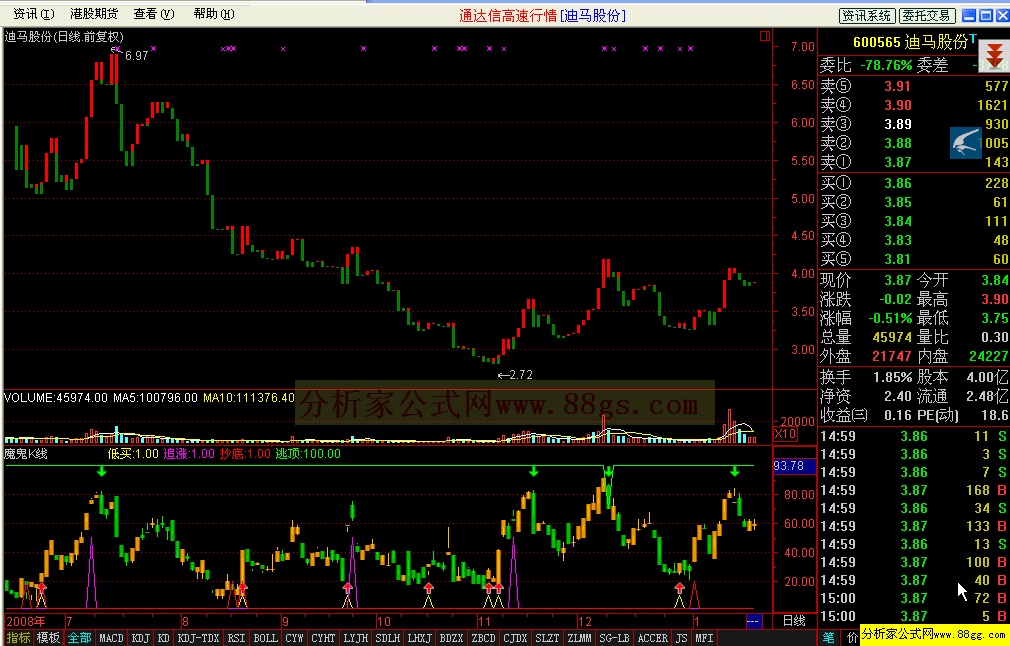Select the BOLL indicator tab
This screenshot has width=1010, height=646.
265,638
